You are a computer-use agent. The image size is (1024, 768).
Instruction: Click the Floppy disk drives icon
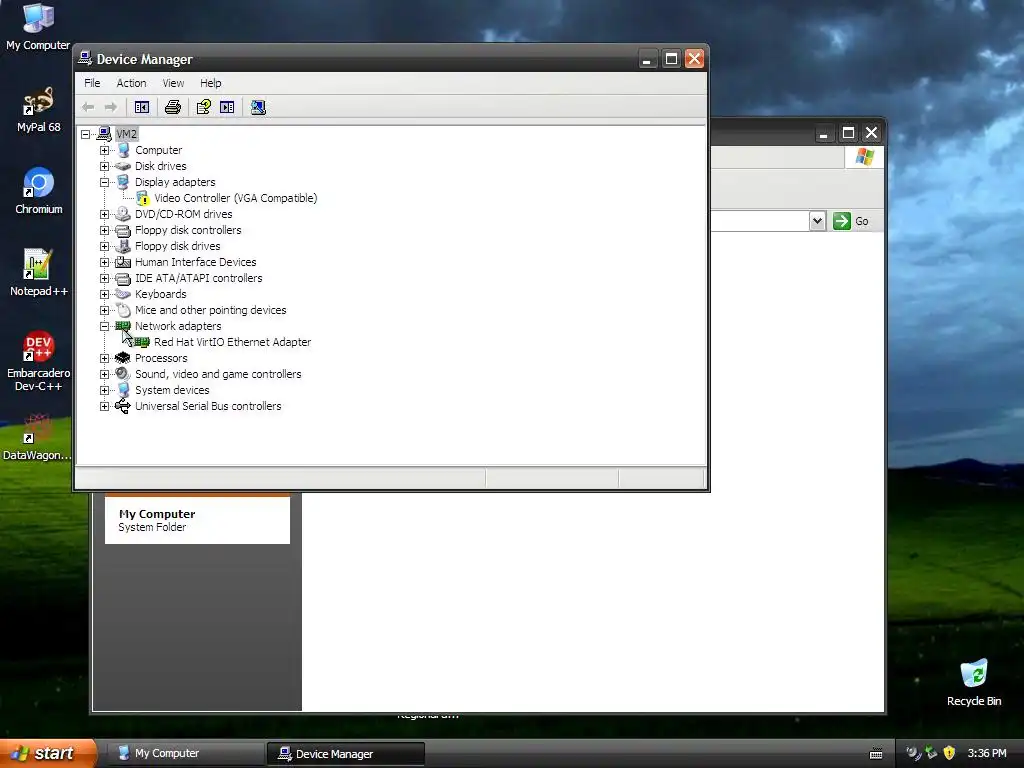123,246
